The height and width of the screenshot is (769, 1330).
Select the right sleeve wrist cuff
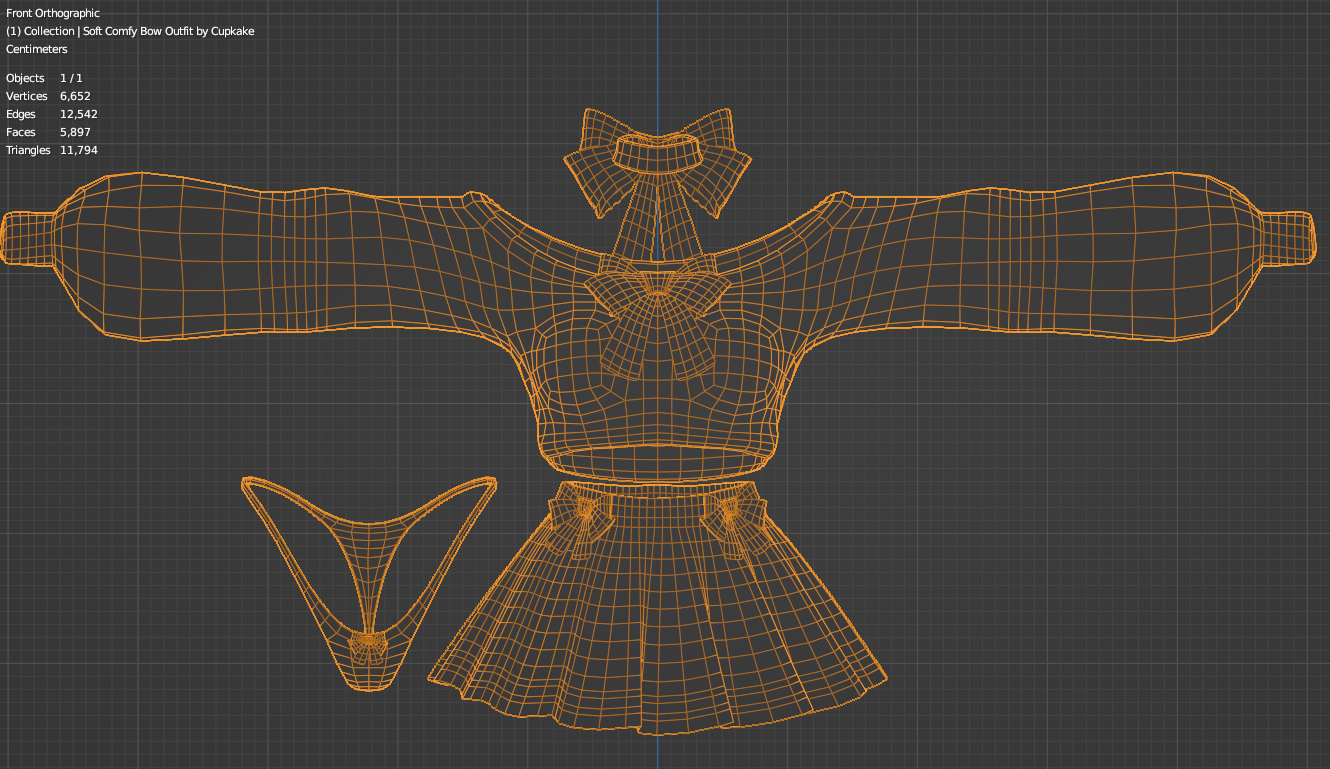1288,238
